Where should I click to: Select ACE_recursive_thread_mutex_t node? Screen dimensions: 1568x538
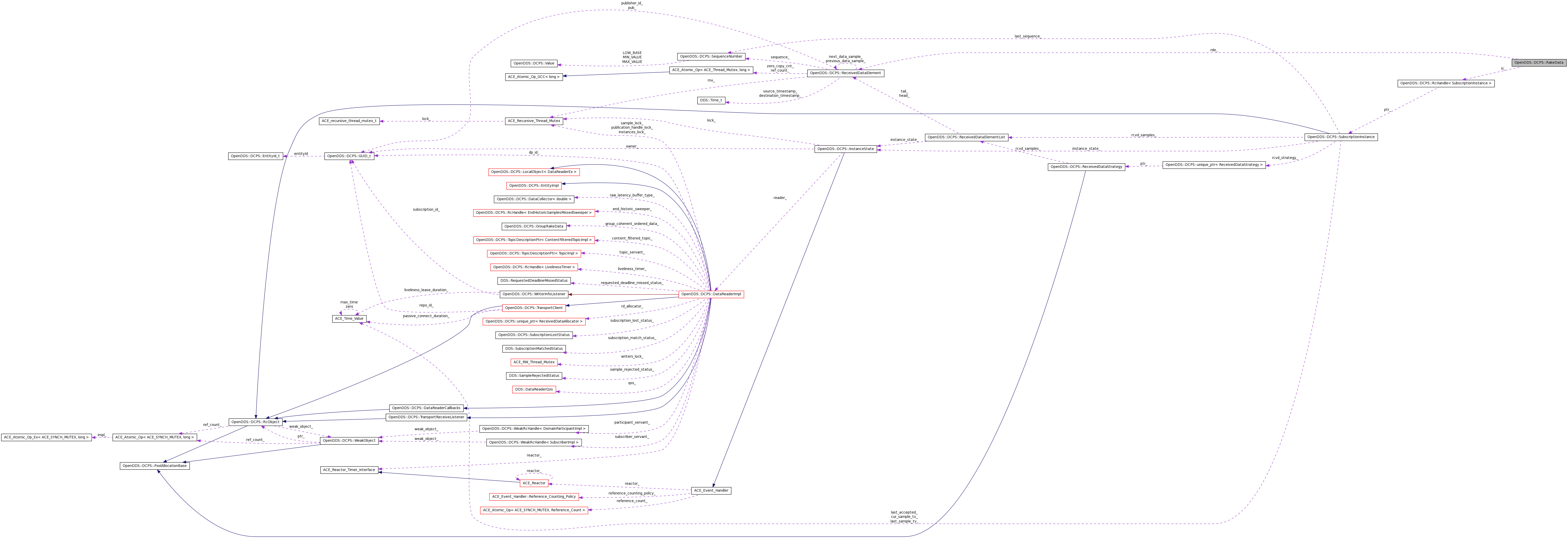click(349, 121)
